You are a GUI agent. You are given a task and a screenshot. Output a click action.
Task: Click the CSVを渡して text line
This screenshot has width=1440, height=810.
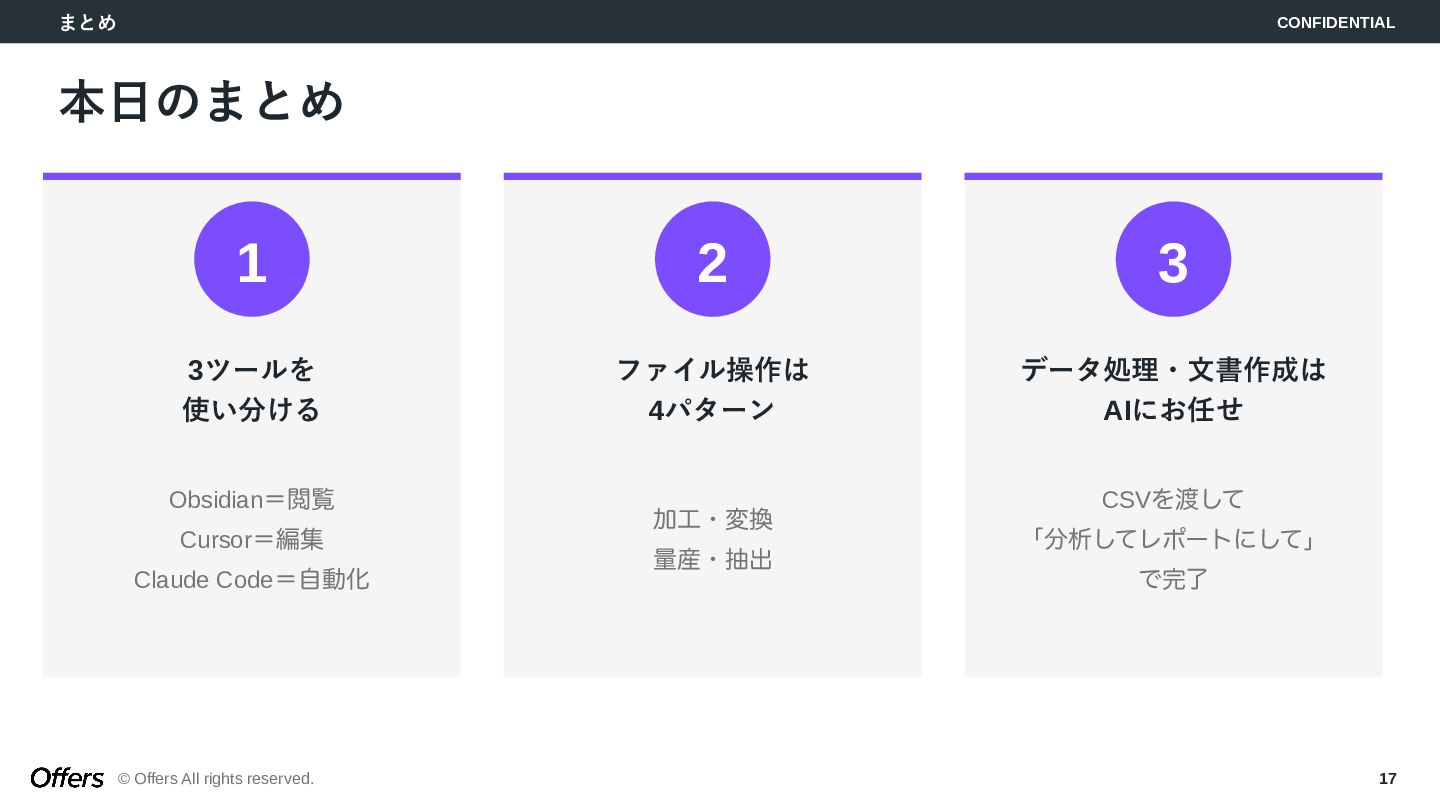(x=1173, y=499)
